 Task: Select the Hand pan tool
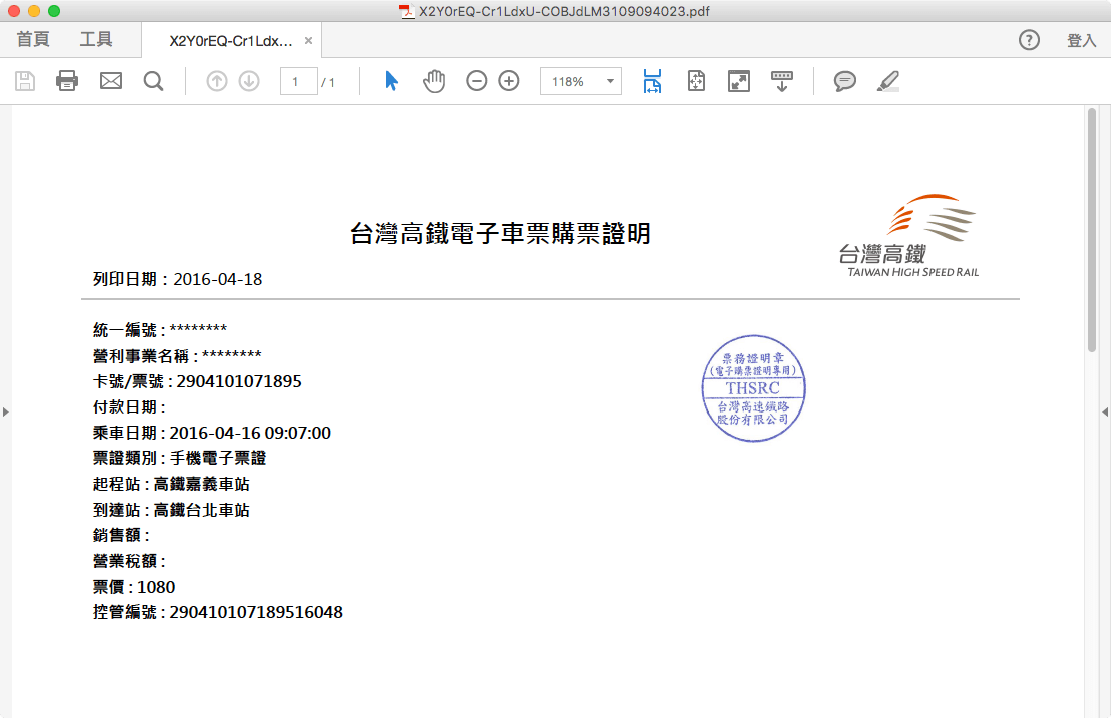click(x=434, y=81)
